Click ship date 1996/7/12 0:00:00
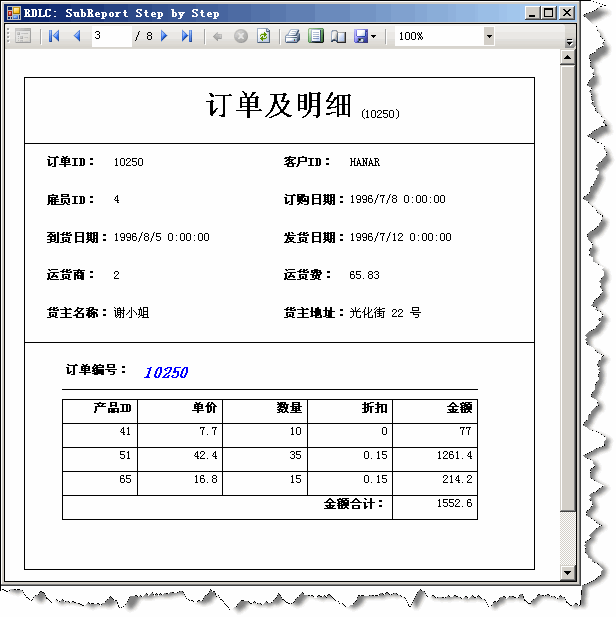This screenshot has width=616, height=617. click(x=401, y=237)
